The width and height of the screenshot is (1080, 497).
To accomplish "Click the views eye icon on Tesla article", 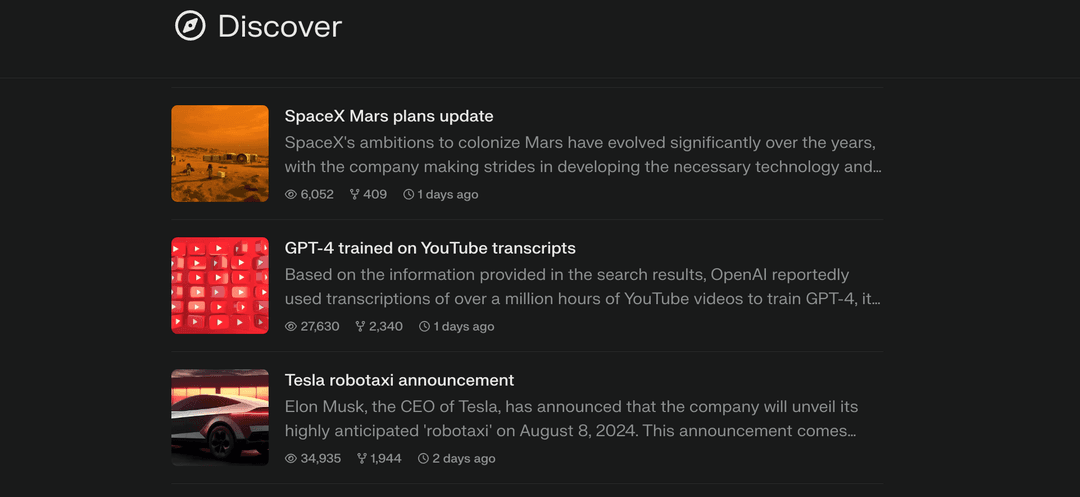I will 291,458.
